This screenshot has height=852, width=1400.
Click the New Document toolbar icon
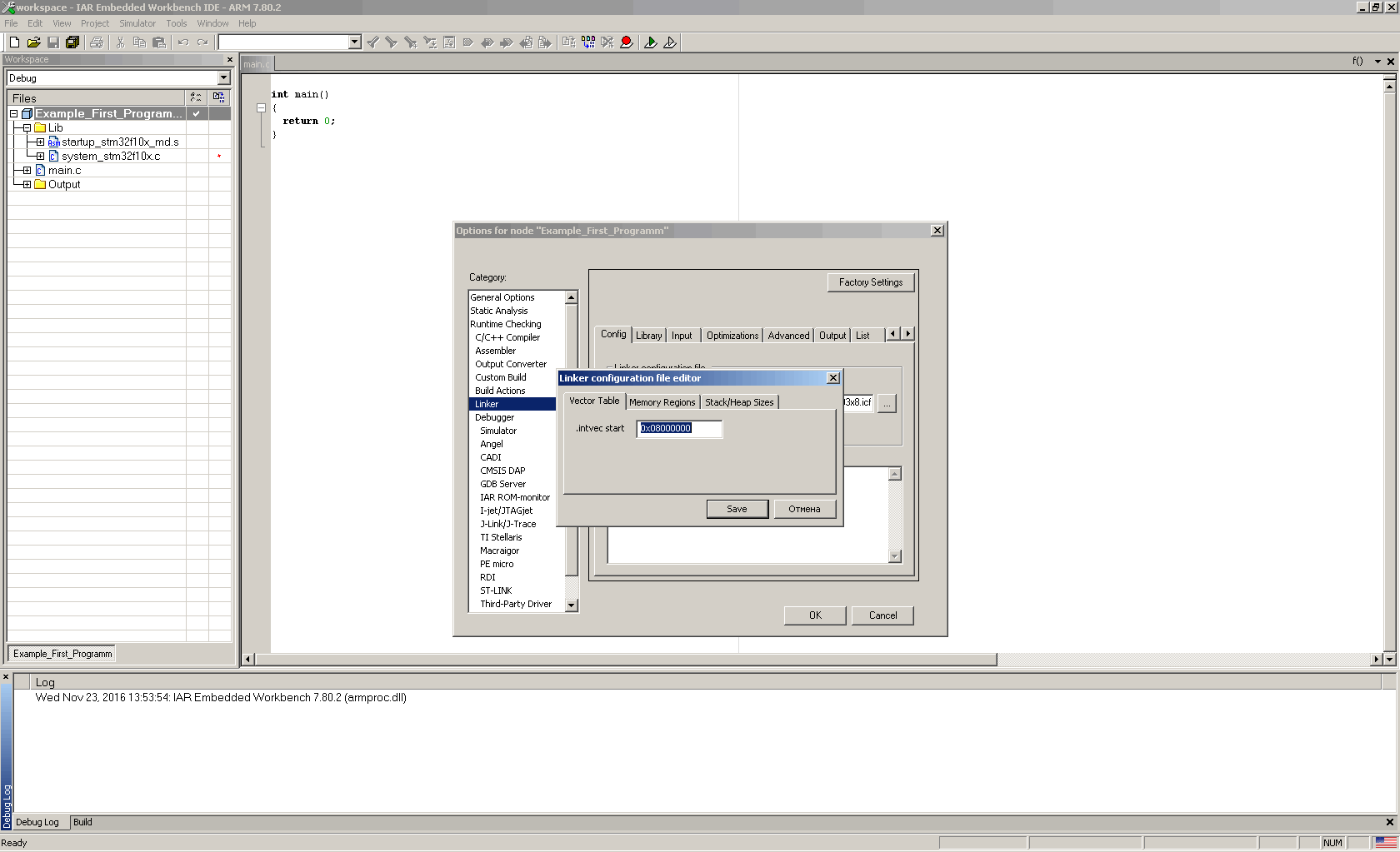(x=14, y=42)
